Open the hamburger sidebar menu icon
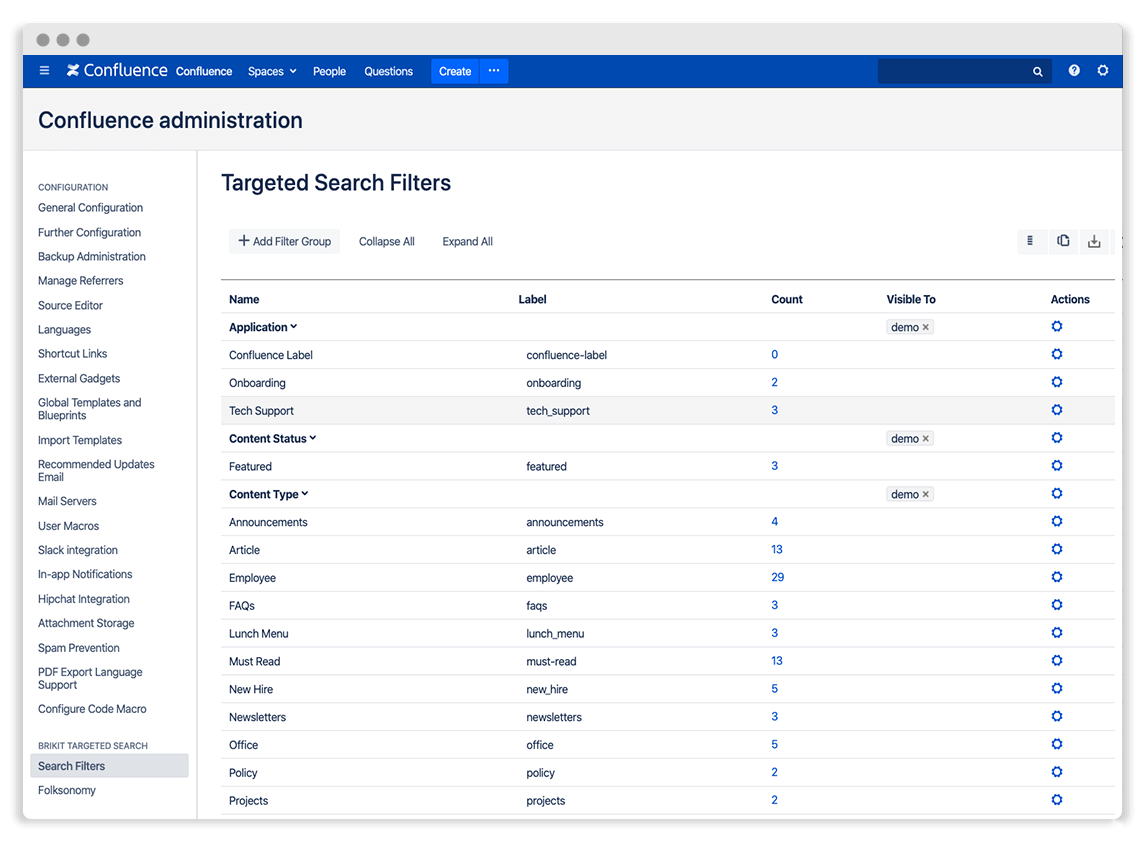1146x842 pixels. point(45,71)
